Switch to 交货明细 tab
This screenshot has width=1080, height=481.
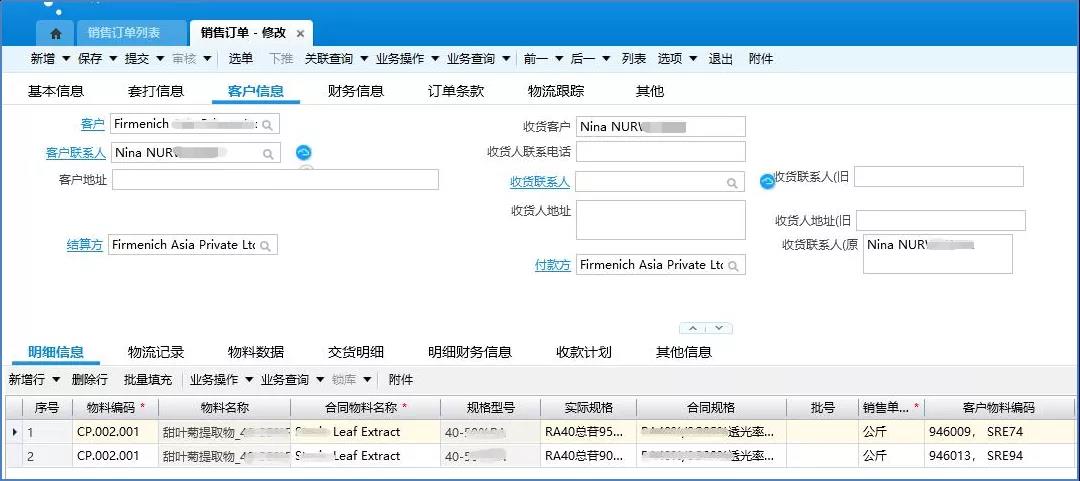click(x=355, y=352)
